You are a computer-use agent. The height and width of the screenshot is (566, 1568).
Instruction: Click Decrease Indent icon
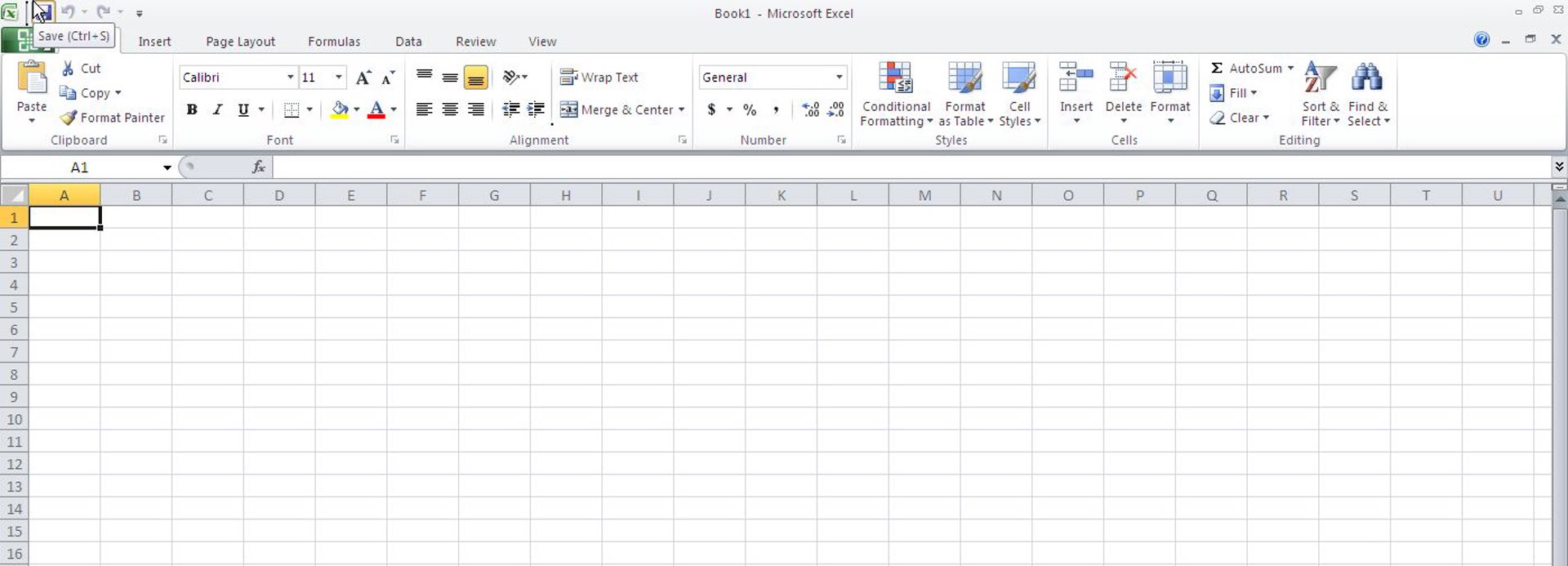(511, 109)
